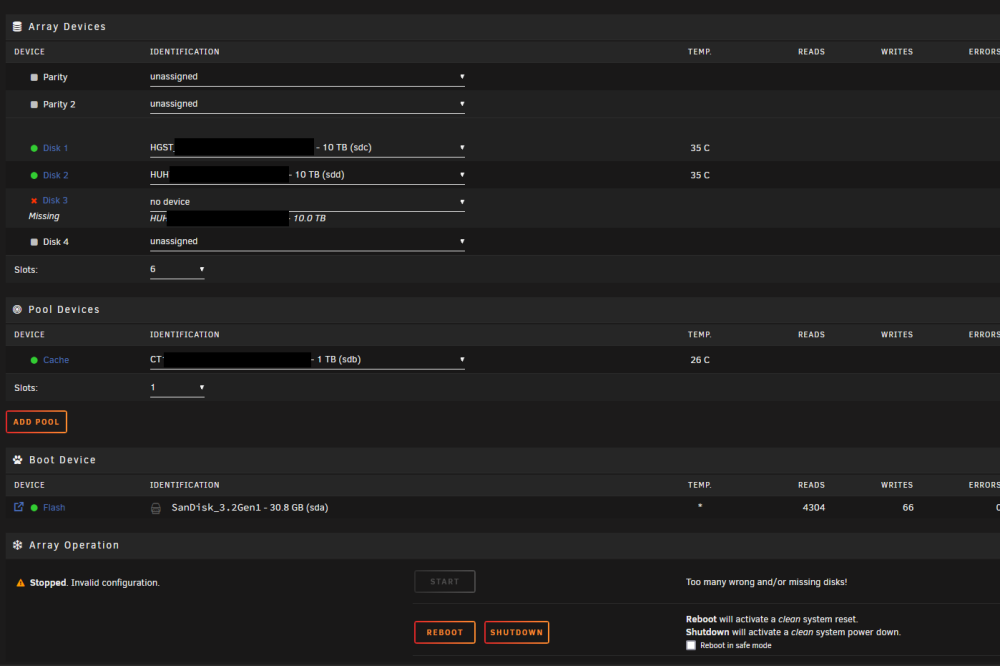
Task: Click the Boot Device section heading
Action: click(62, 460)
